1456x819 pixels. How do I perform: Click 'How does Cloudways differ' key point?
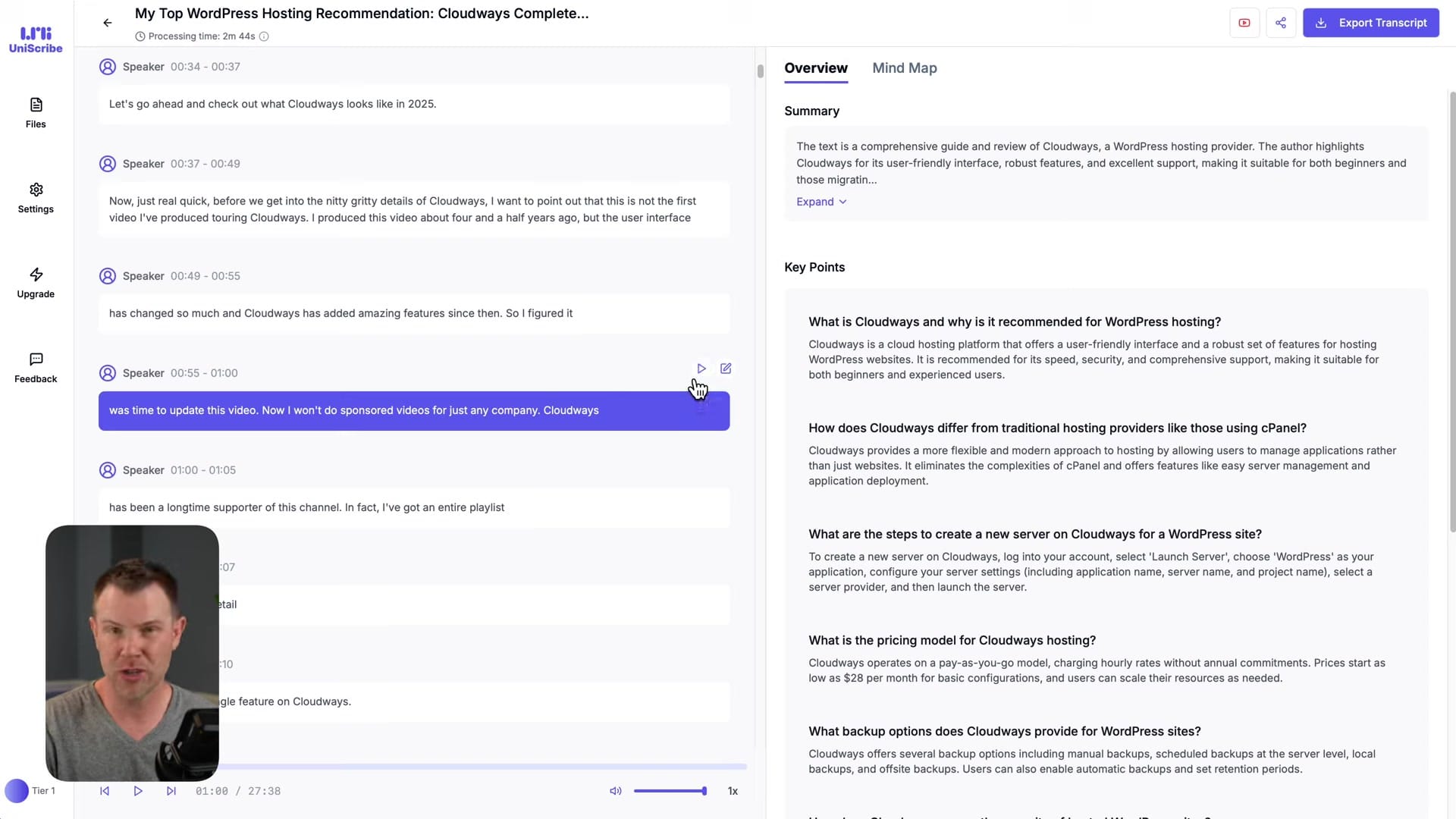click(x=1057, y=428)
